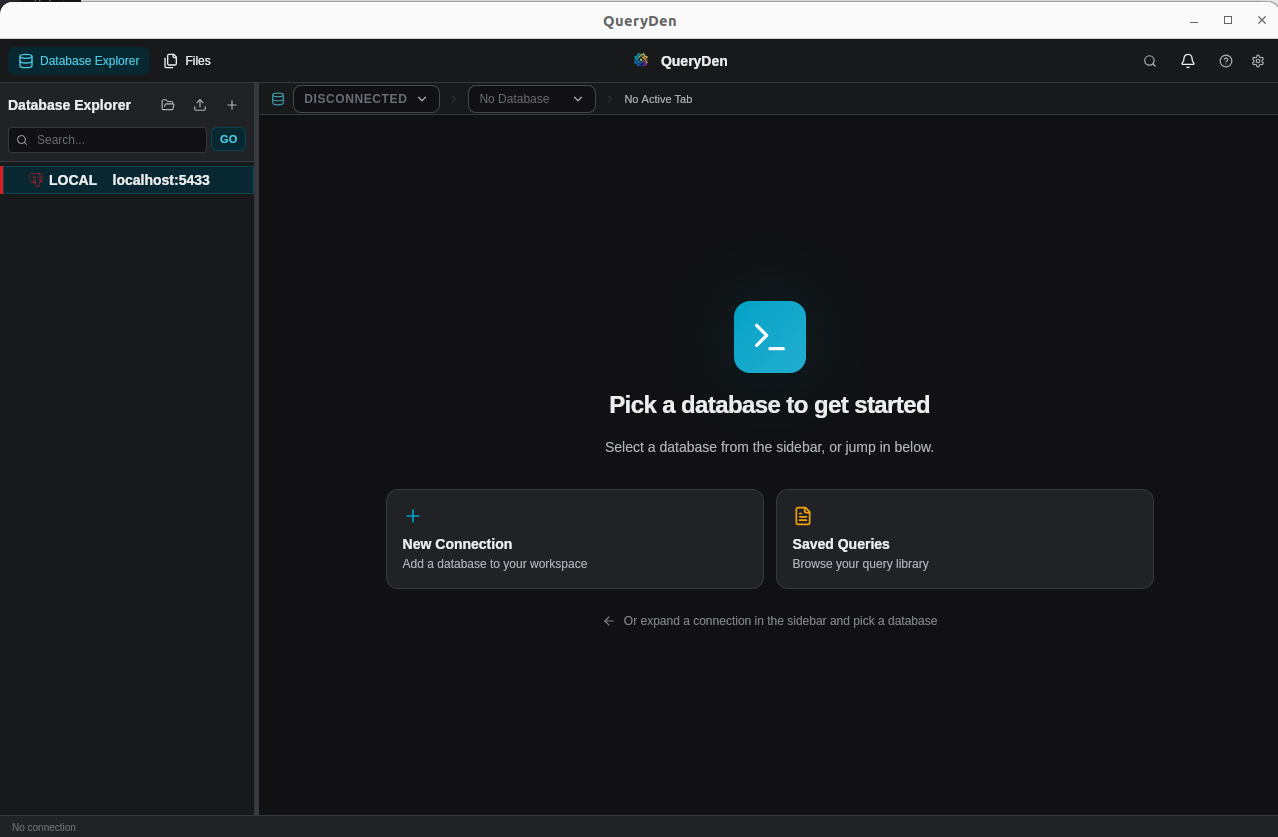
Task: Click the 'No connection' status bar text
Action: point(44,827)
